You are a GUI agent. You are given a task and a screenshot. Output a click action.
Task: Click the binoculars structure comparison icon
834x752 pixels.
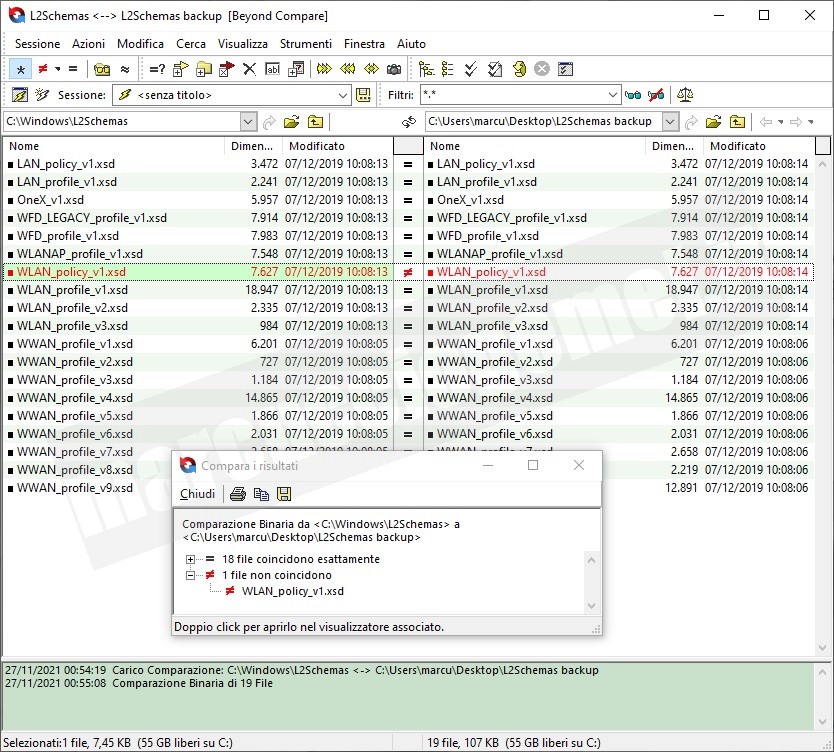pos(102,69)
